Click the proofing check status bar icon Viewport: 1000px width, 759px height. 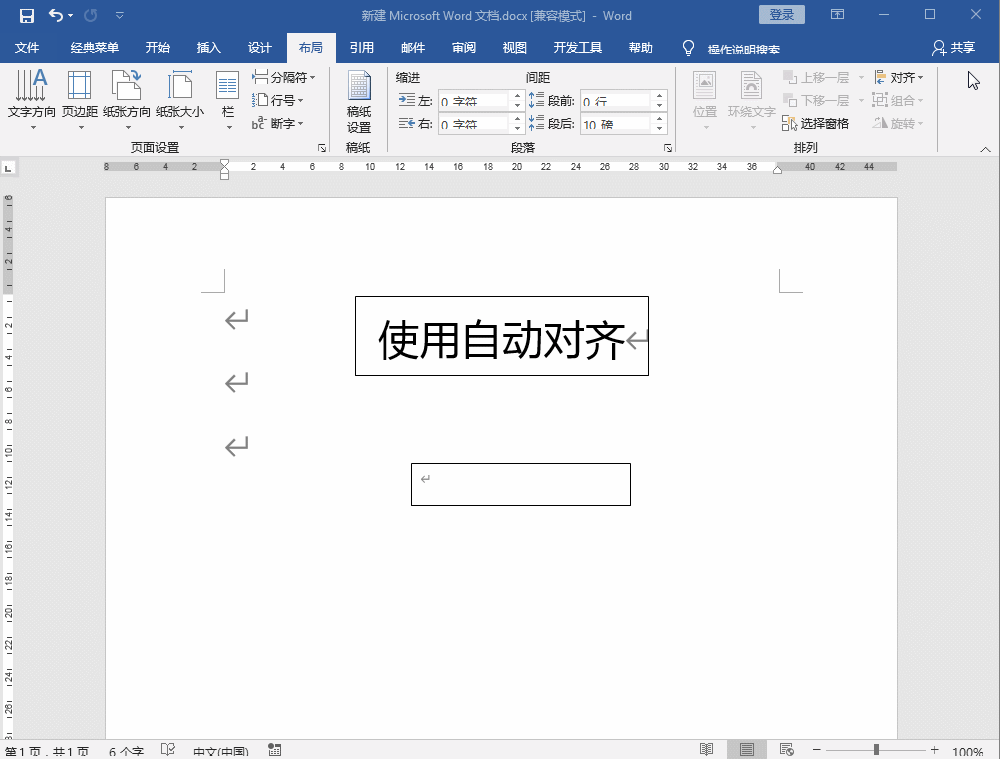(x=168, y=749)
